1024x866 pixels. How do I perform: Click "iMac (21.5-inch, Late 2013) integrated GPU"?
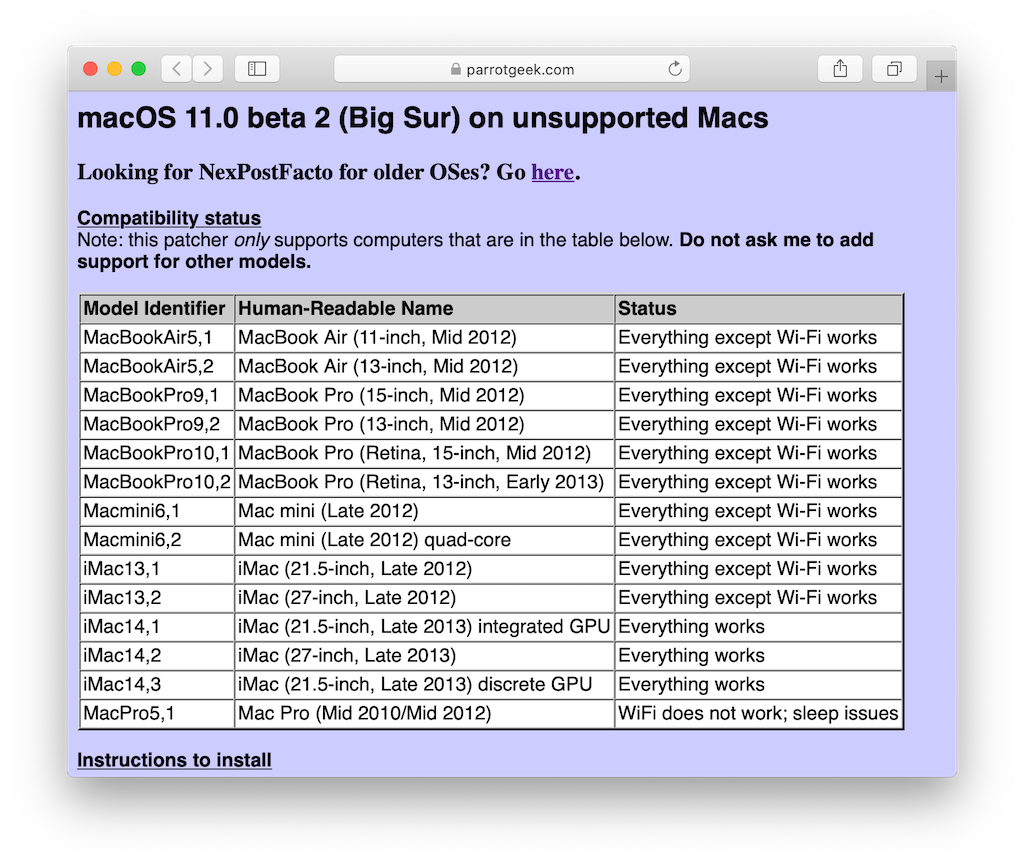[424, 626]
